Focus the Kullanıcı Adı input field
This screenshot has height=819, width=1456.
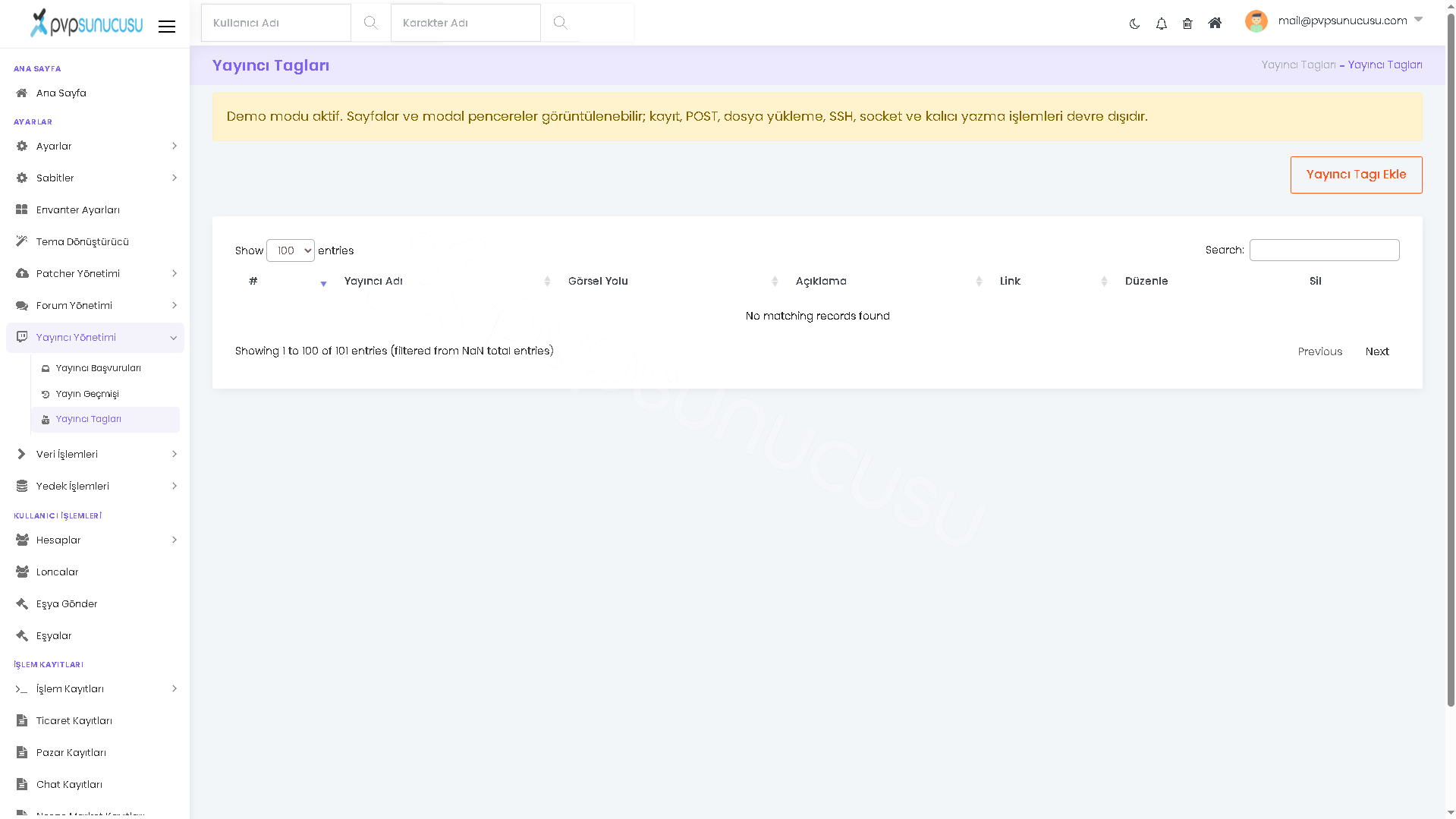(x=276, y=23)
